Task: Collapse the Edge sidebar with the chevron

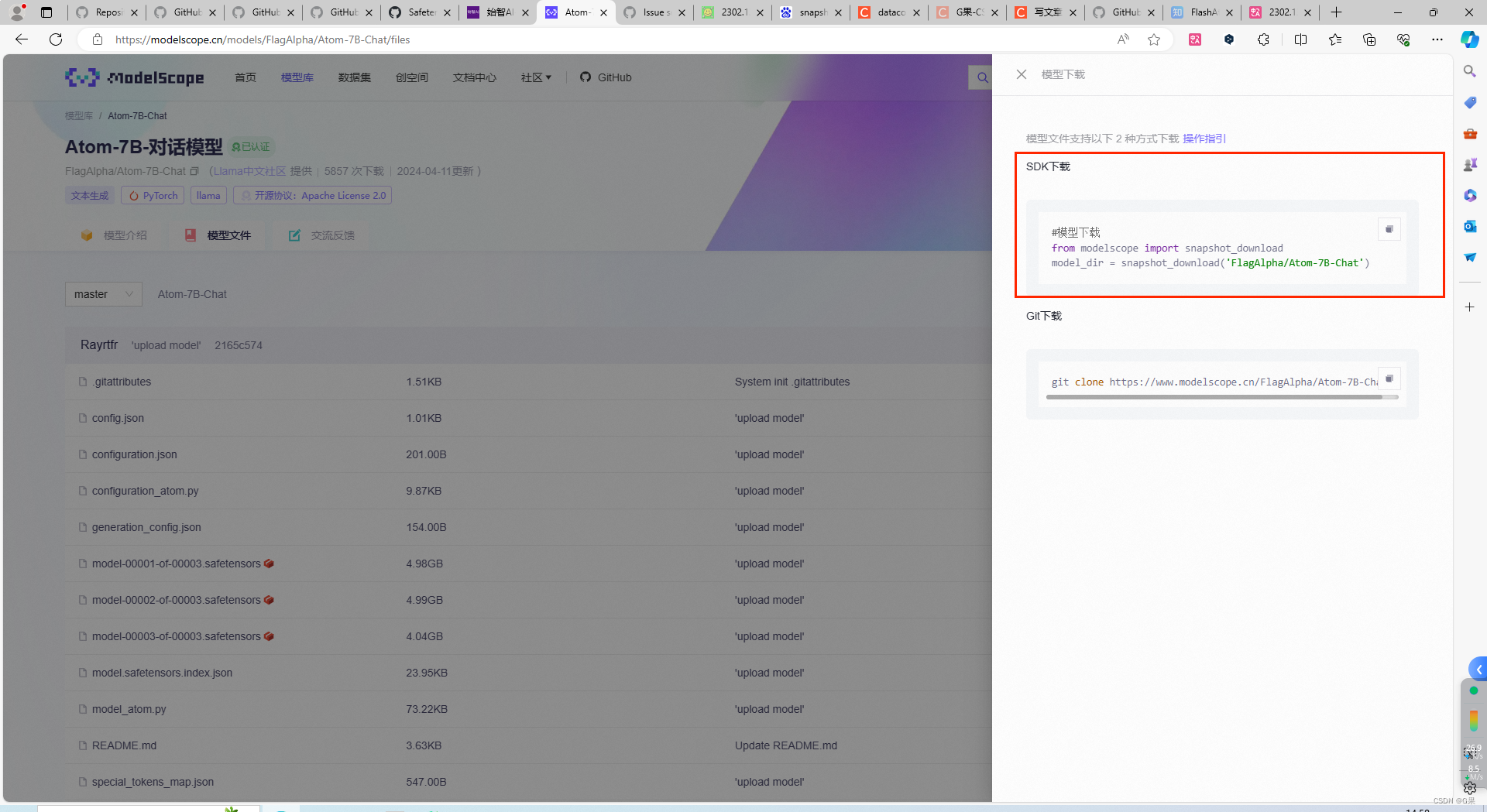Action: point(1480,670)
